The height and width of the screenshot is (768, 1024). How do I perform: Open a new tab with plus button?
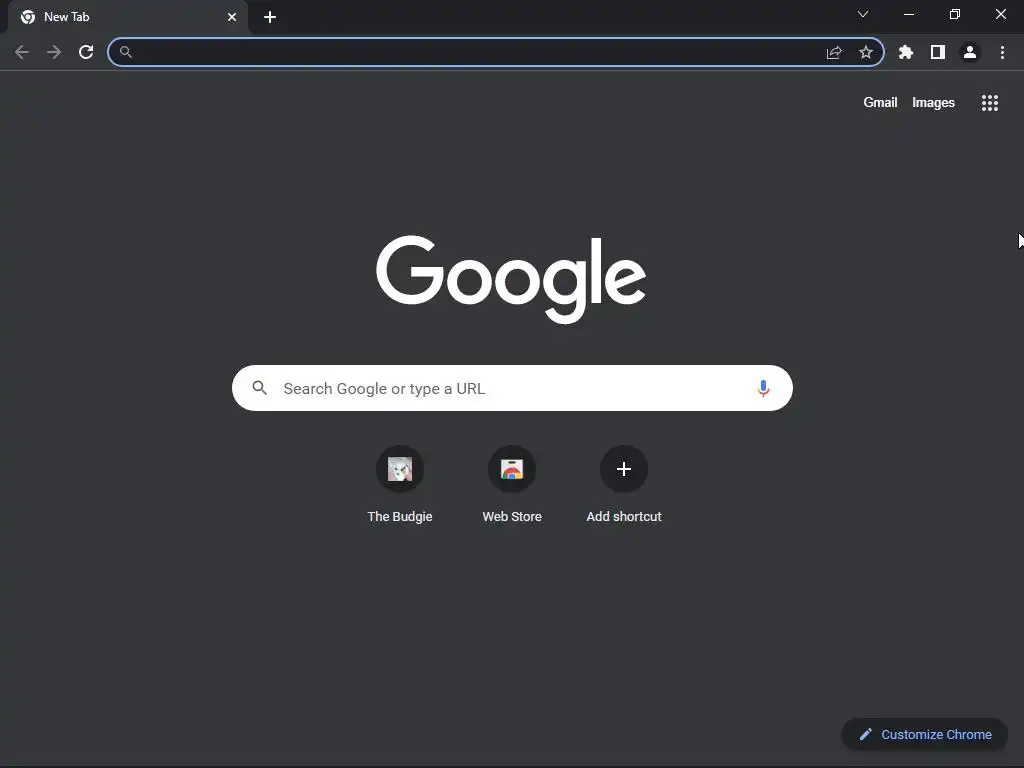click(270, 17)
